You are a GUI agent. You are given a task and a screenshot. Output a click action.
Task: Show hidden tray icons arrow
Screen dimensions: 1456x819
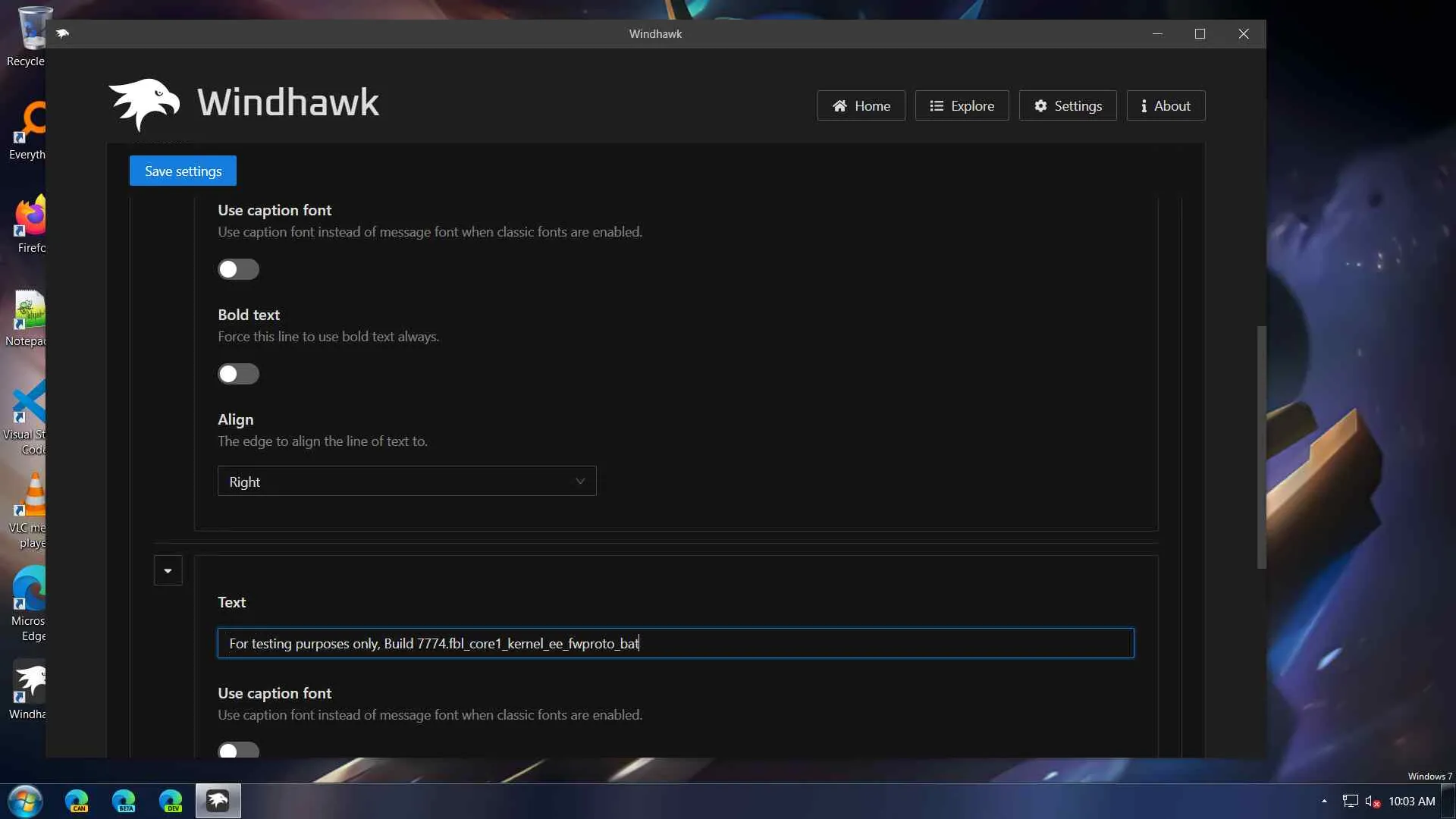(1324, 801)
